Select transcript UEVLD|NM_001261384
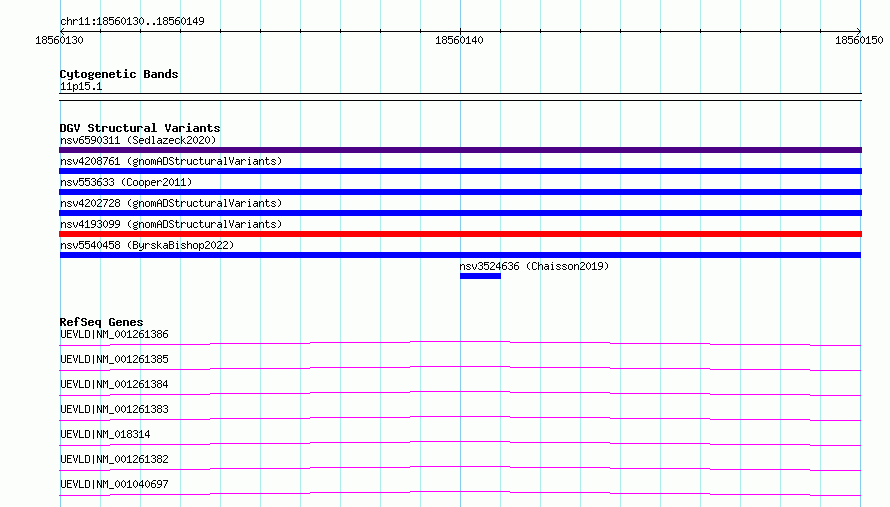 coord(114,384)
